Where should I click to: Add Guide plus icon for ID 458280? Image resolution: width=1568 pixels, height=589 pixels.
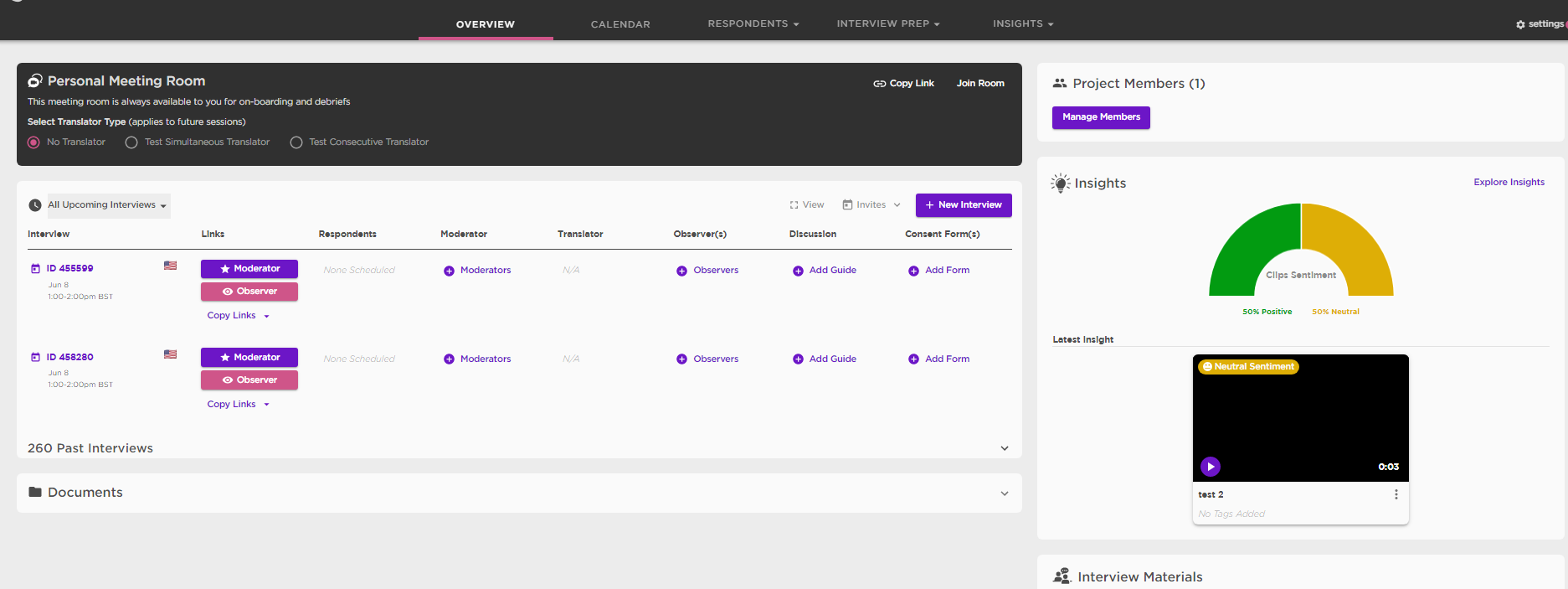click(x=798, y=359)
